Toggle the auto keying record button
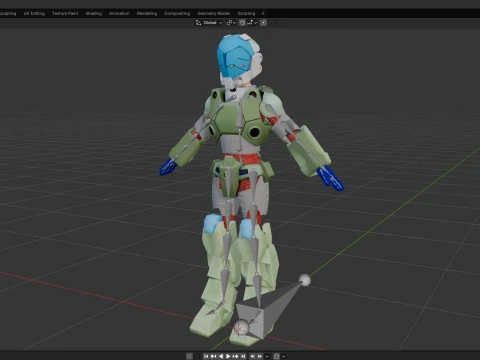 pos(189,356)
